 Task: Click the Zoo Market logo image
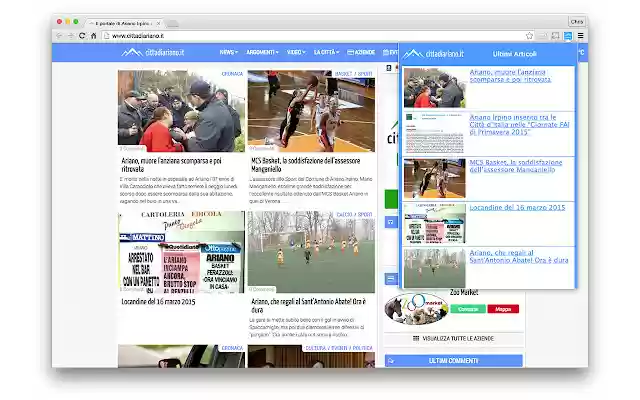pyautogui.click(x=416, y=309)
